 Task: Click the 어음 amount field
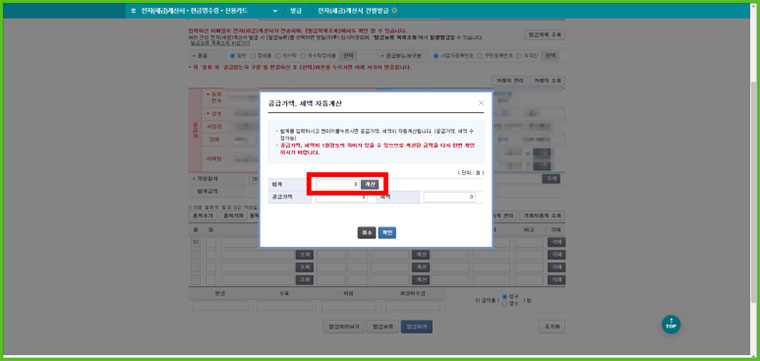point(349,306)
